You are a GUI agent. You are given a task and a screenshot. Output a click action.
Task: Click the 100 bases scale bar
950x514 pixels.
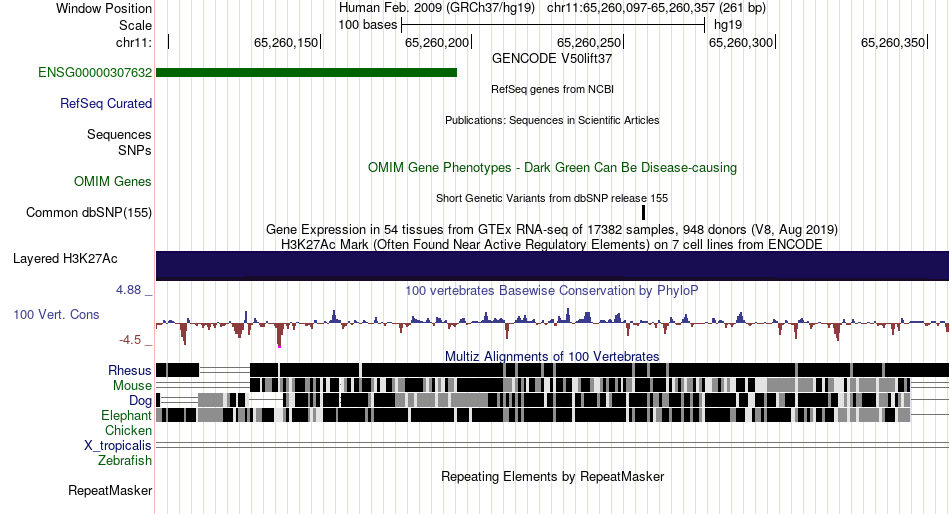point(553,25)
